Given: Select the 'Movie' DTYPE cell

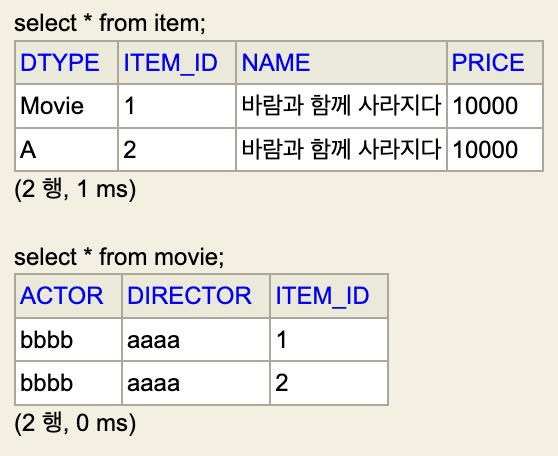Looking at the screenshot, I should [x=67, y=106].
